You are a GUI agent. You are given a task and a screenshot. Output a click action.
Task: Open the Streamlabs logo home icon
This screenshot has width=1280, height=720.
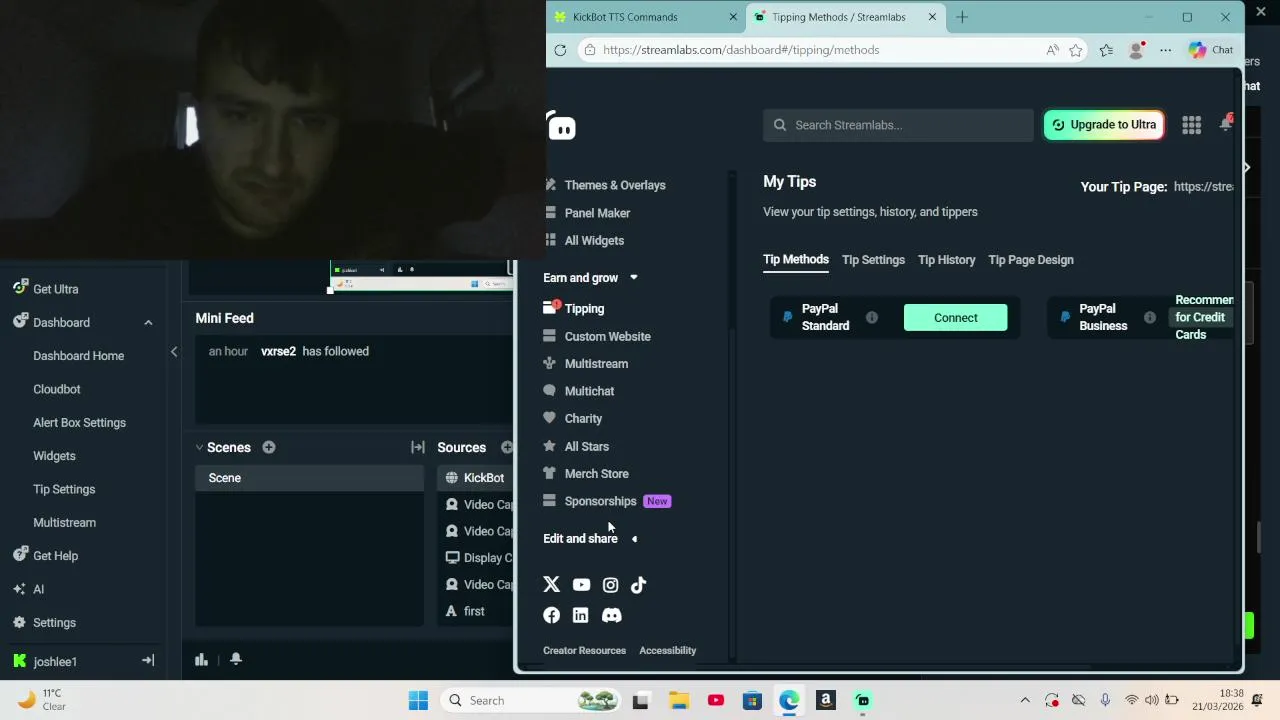click(562, 128)
